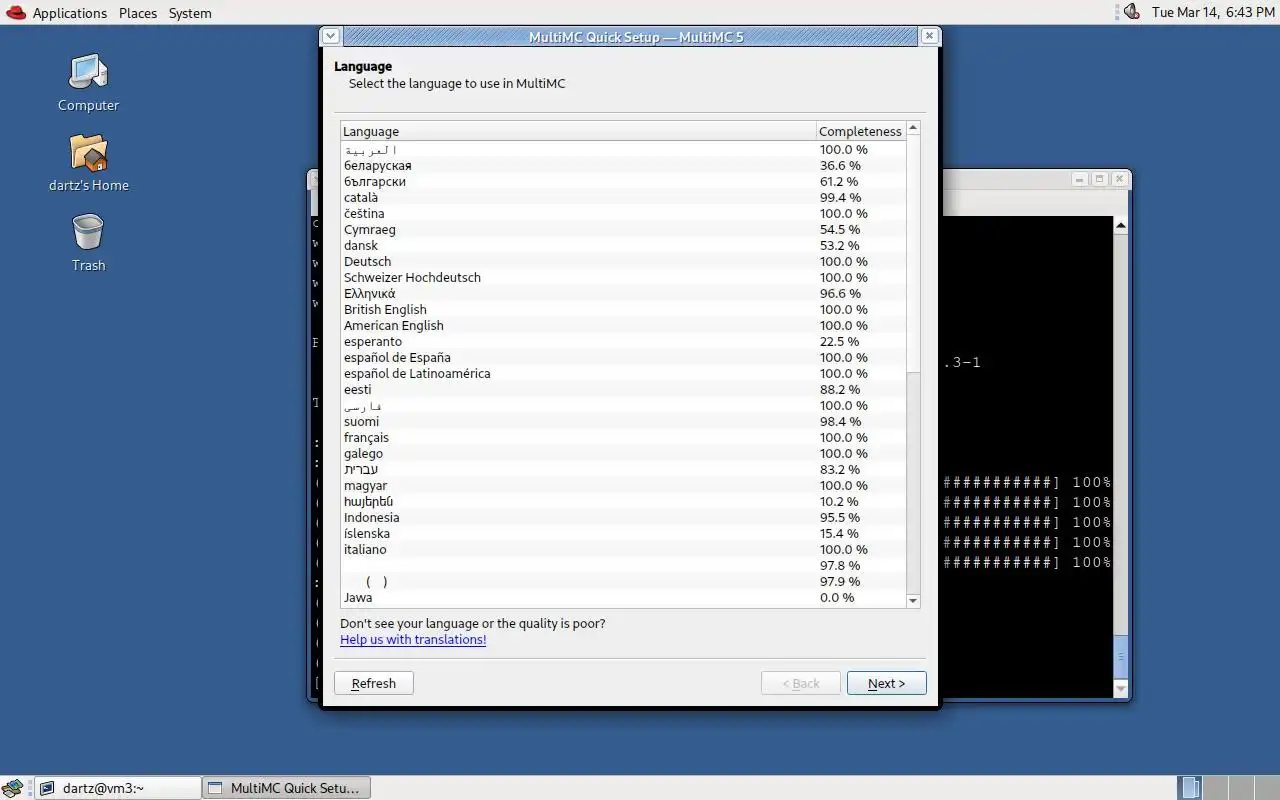This screenshot has height=800, width=1280.
Task: Click terminal window scrollbar down arrow
Action: 1121,689
